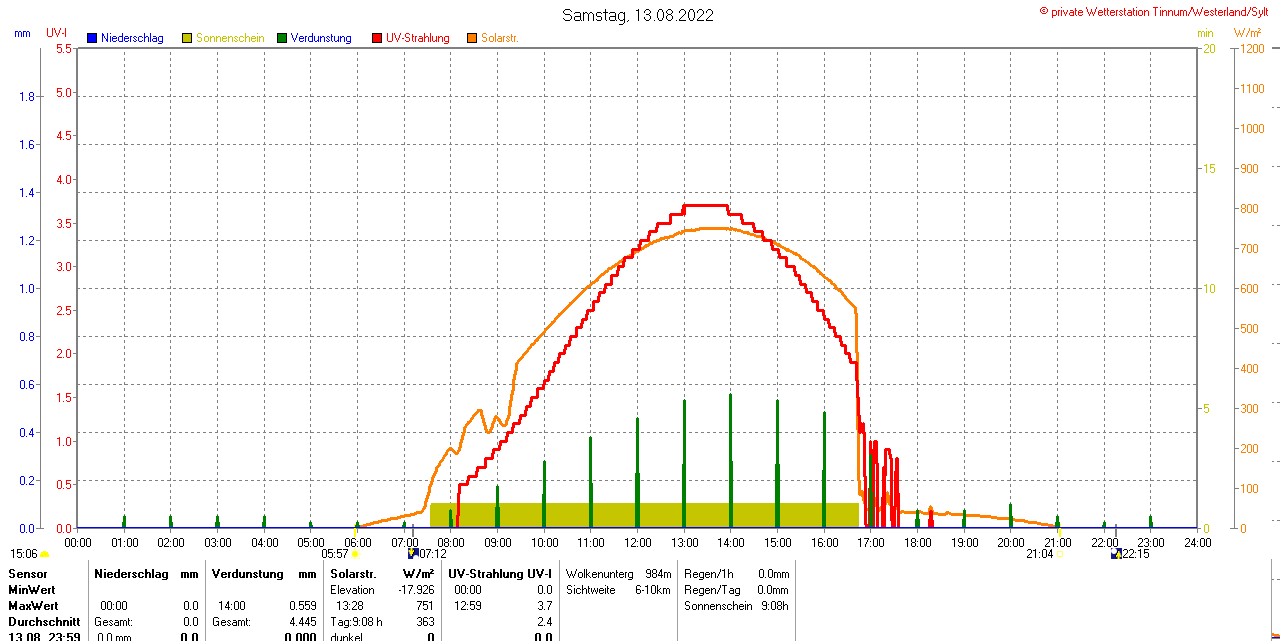Screen dimensions: 1280x641
Task: Click the private Wetterstation Tinnum copyright text
Action: pyautogui.click(x=1158, y=11)
